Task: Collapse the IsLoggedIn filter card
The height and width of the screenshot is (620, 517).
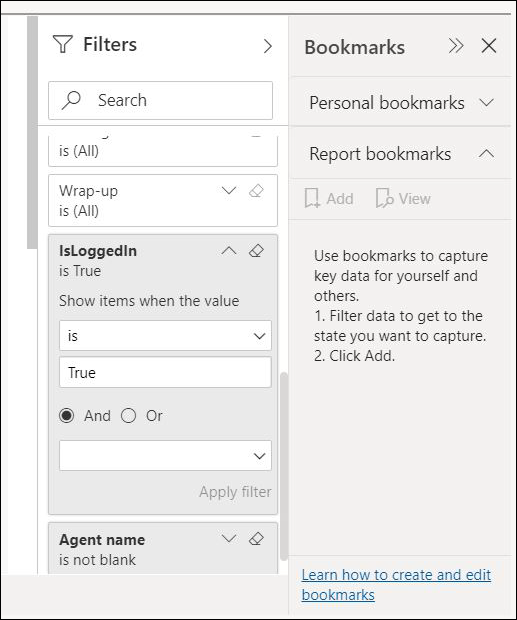Action: (229, 251)
